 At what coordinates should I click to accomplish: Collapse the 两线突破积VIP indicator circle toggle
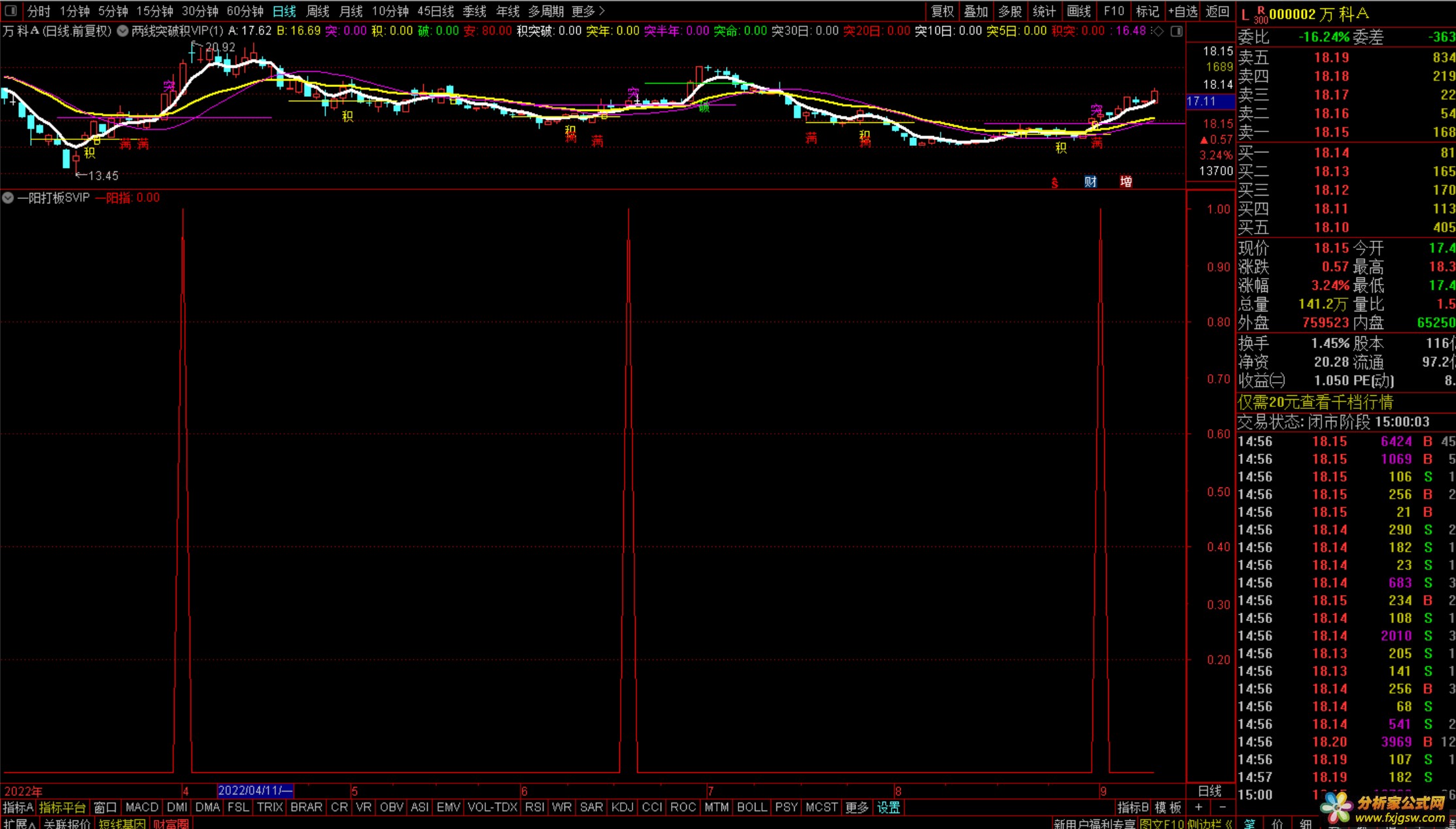click(x=122, y=31)
